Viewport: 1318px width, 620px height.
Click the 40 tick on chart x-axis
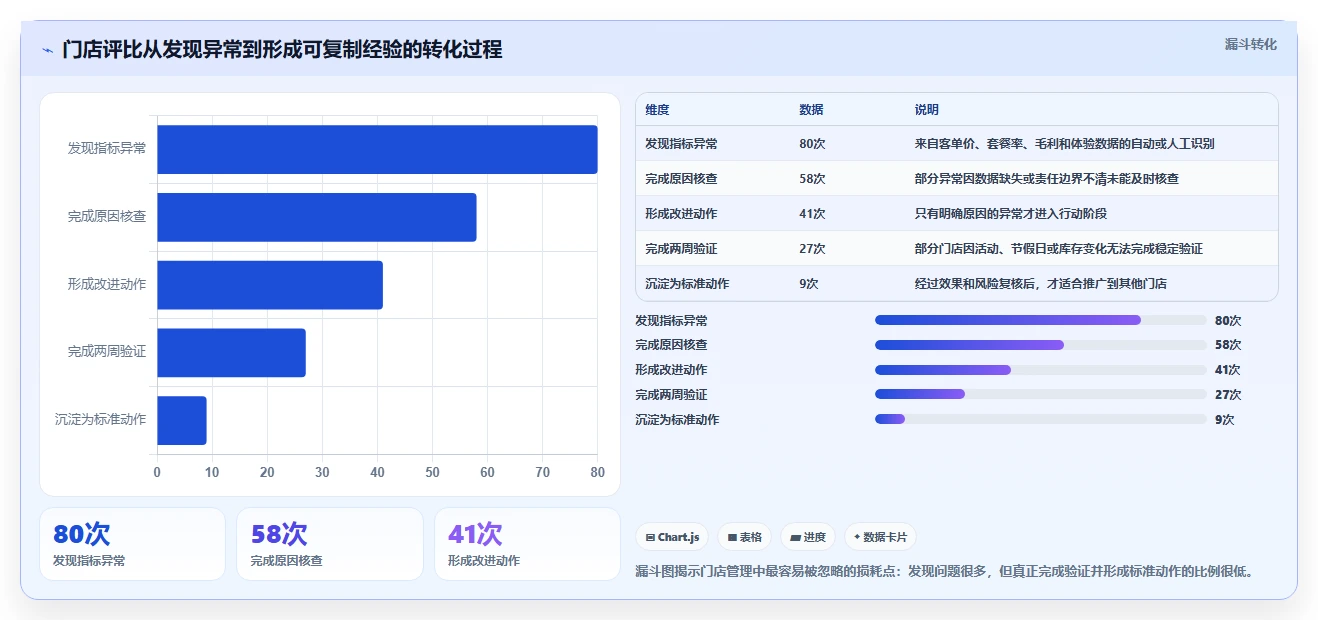click(x=377, y=472)
